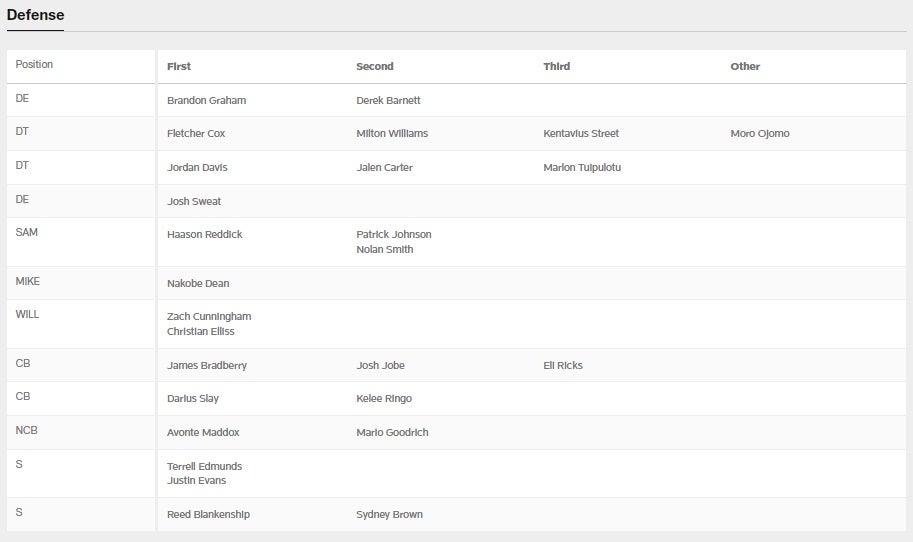The height and width of the screenshot is (542, 913).
Task: Click the Second column header
Action: pos(375,67)
